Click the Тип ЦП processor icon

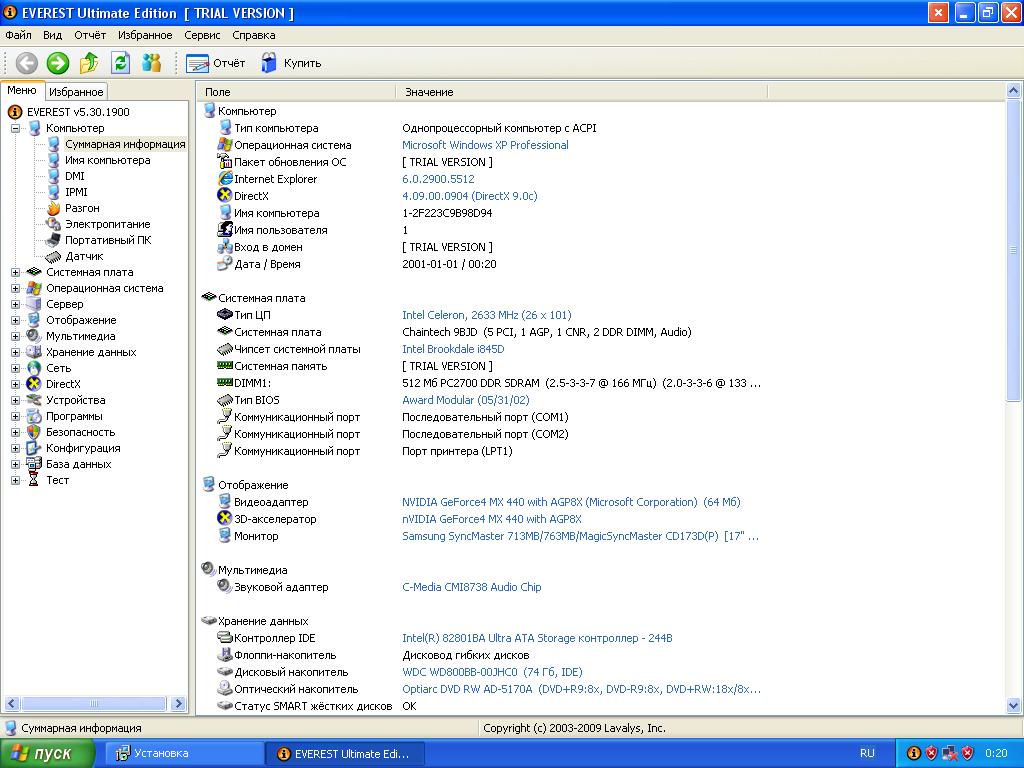225,315
